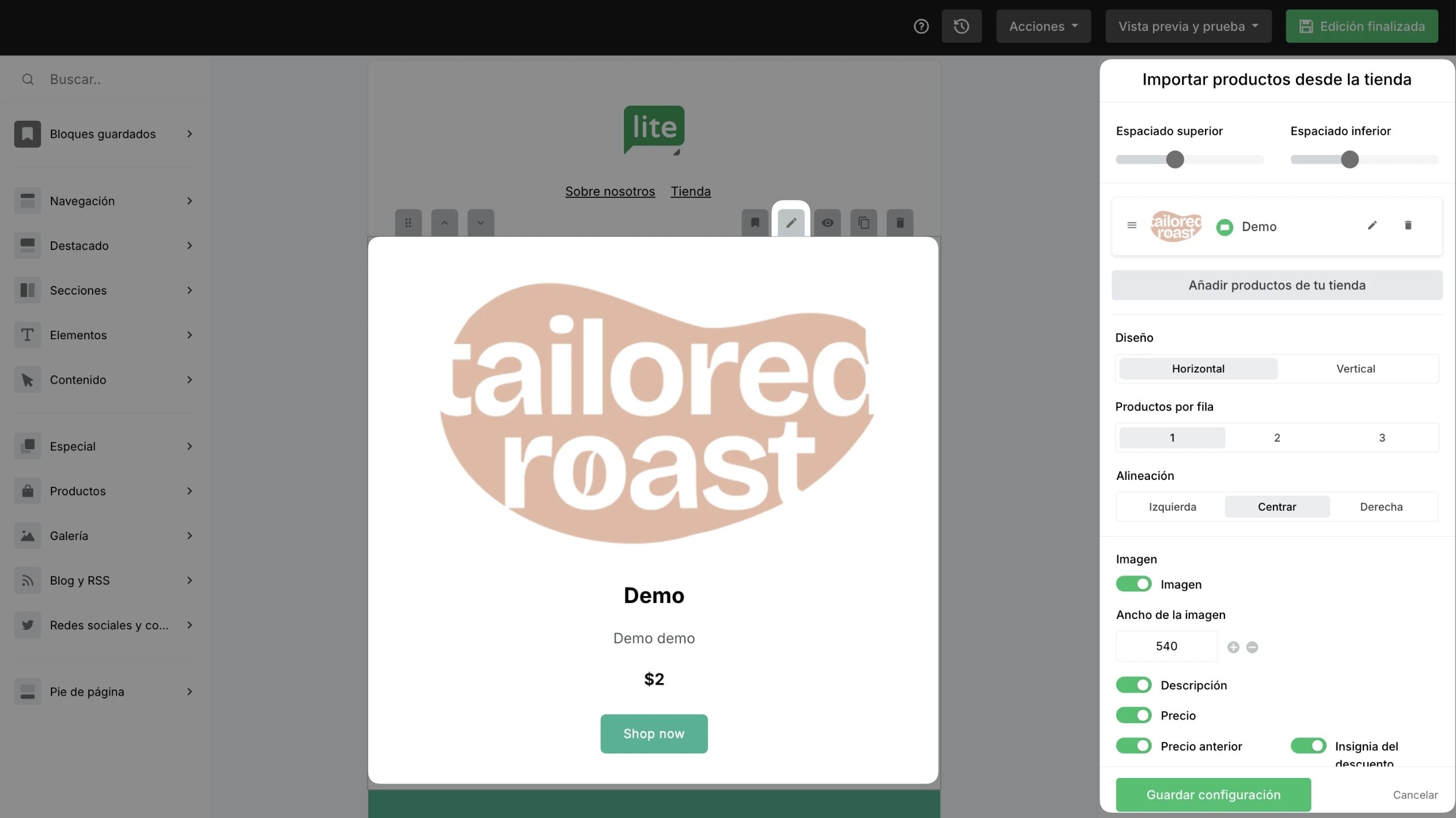Delete the block with the trash icon

(900, 223)
